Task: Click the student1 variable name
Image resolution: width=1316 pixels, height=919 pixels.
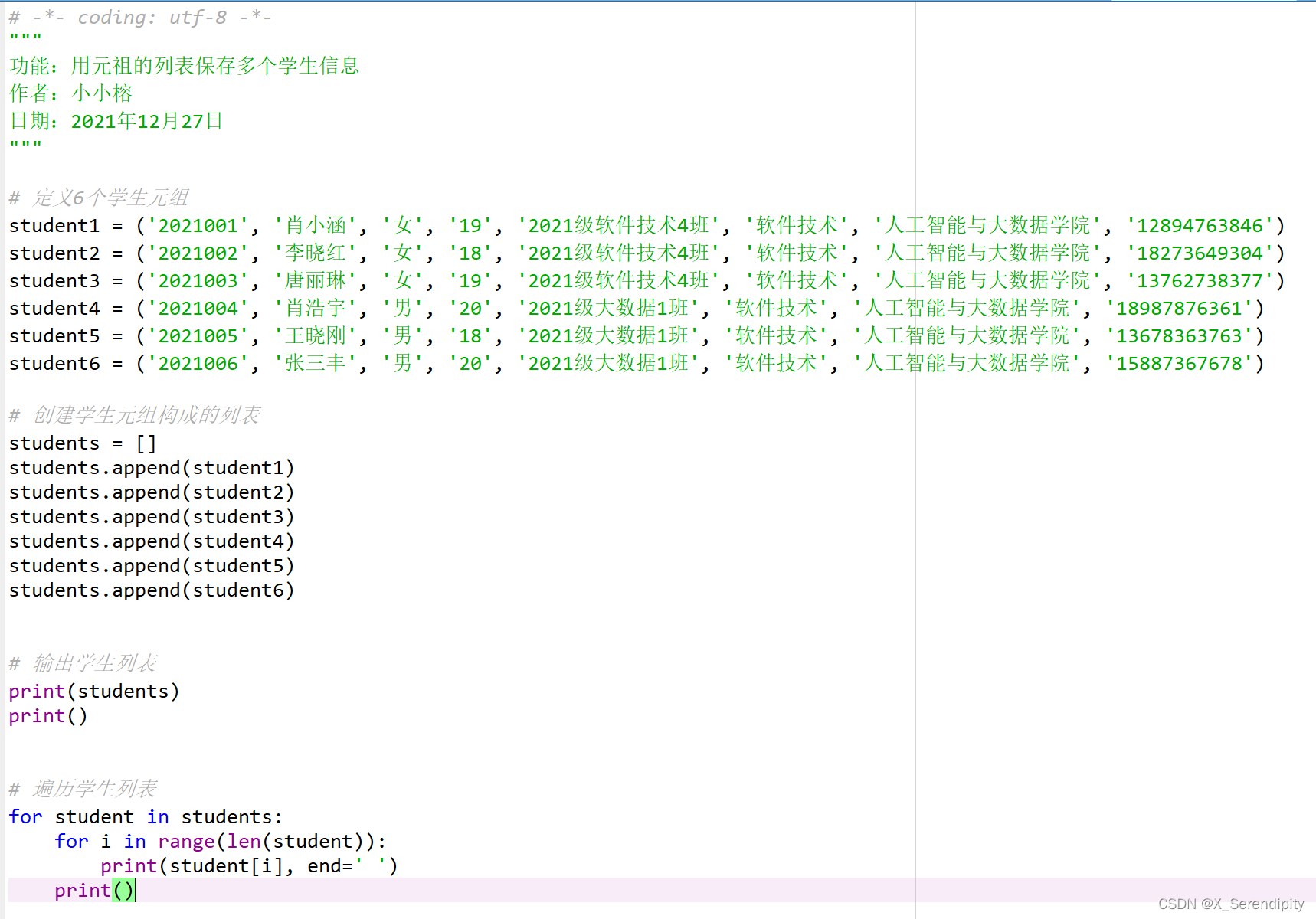Action: (54, 225)
